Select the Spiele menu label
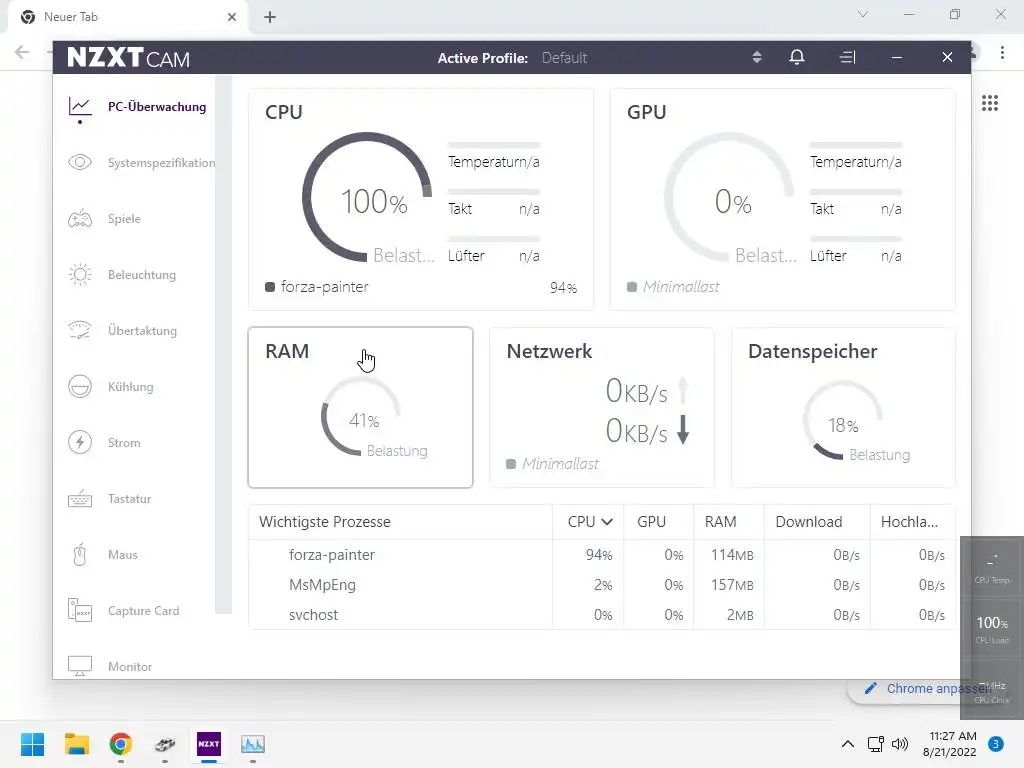The width and height of the screenshot is (1024, 768). point(124,219)
